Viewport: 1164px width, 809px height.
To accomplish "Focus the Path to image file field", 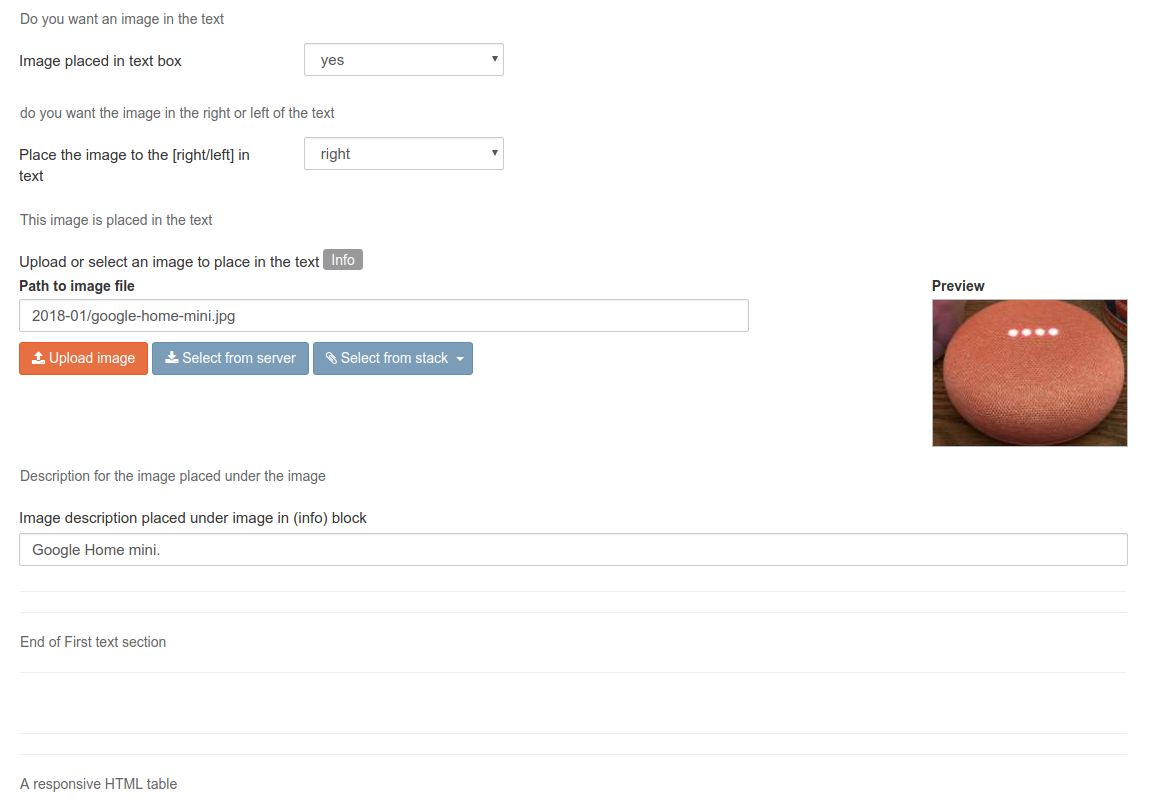I will (384, 316).
